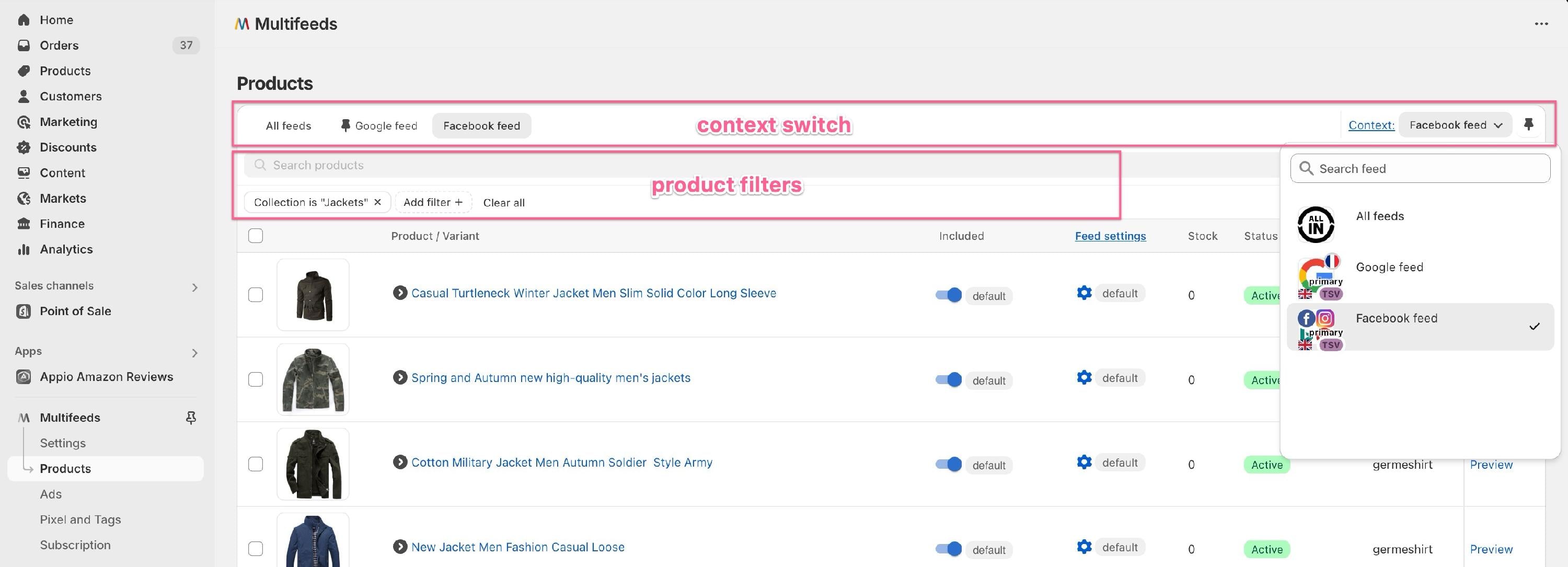Image resolution: width=1568 pixels, height=567 pixels.
Task: Select All feeds icon in feed dropdown
Action: pos(1316,225)
